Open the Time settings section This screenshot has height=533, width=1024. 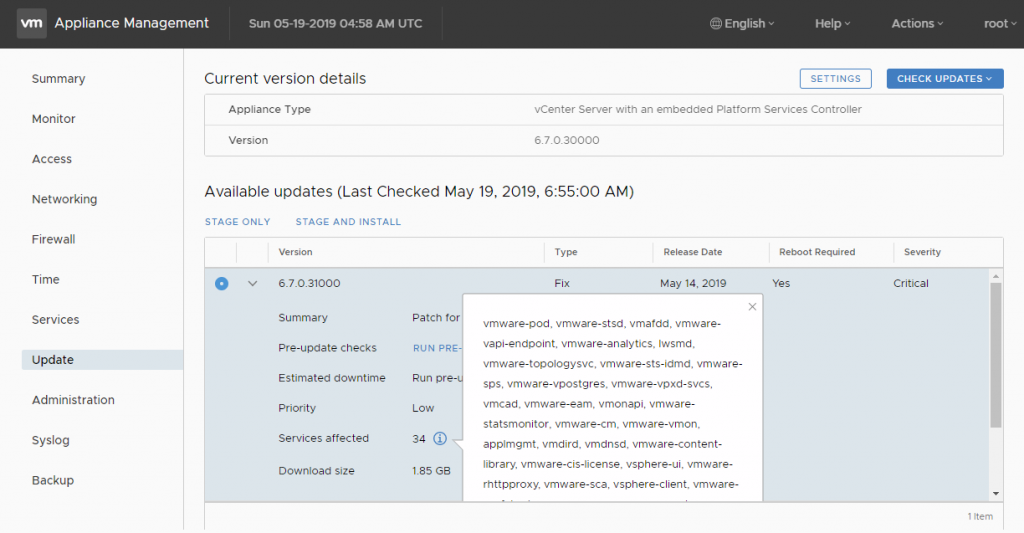click(46, 280)
